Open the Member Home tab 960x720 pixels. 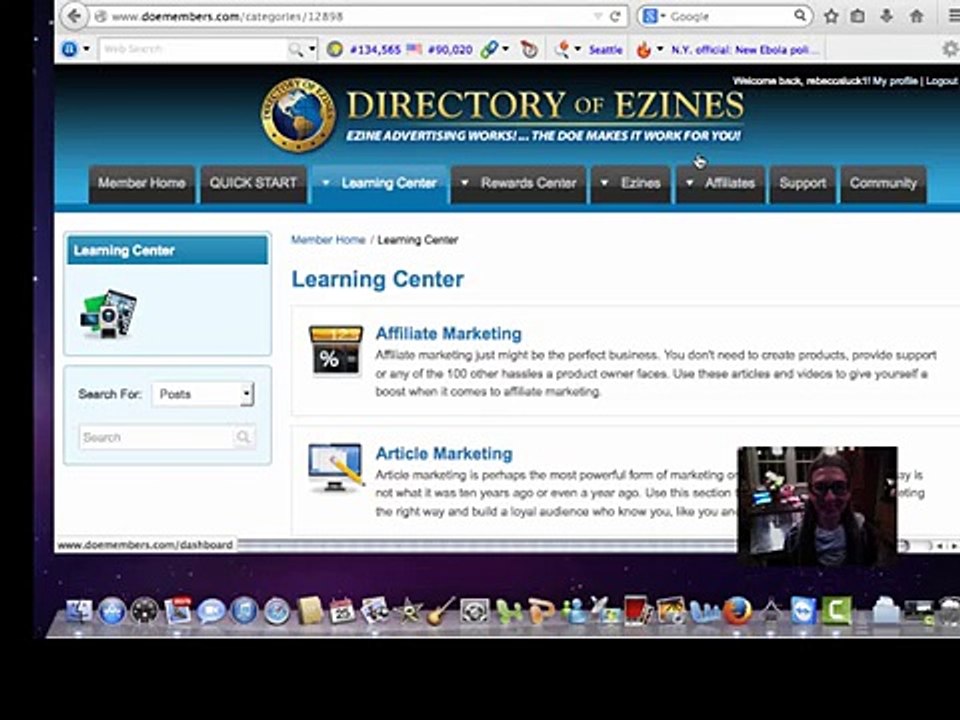pyautogui.click(x=141, y=183)
